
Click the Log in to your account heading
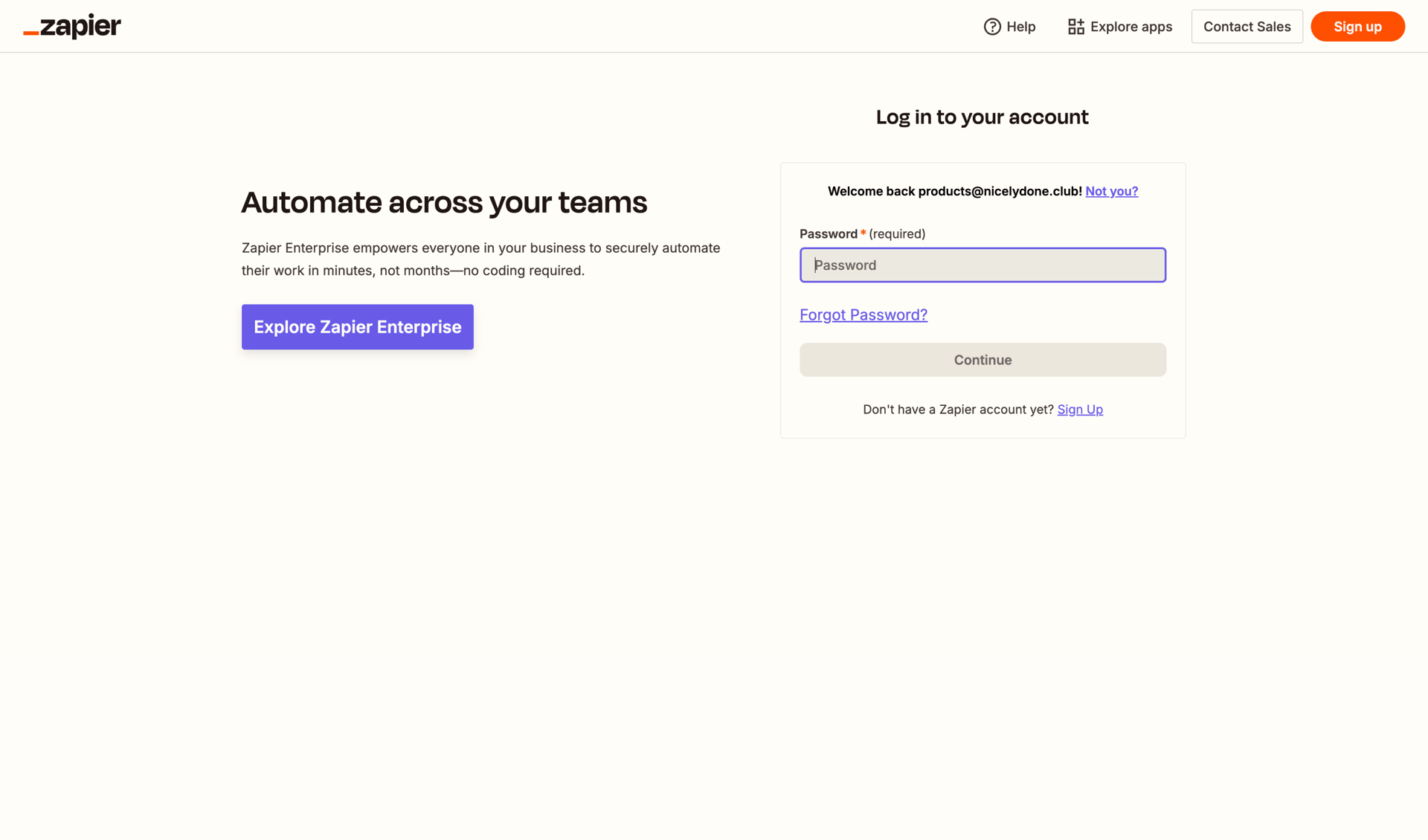point(982,117)
